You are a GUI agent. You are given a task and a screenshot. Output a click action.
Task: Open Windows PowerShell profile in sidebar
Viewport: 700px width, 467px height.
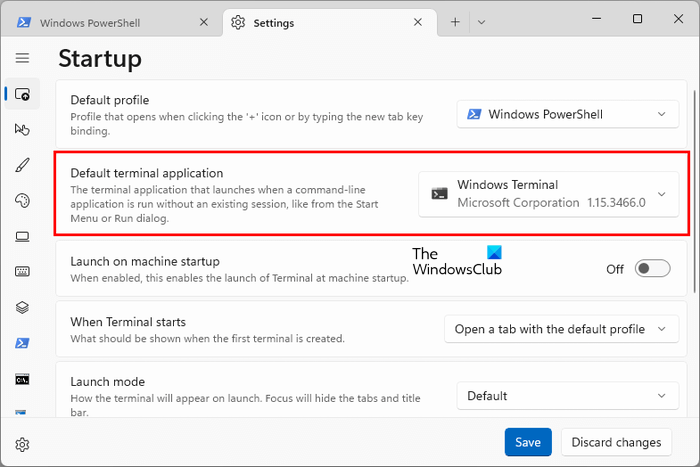[x=22, y=343]
